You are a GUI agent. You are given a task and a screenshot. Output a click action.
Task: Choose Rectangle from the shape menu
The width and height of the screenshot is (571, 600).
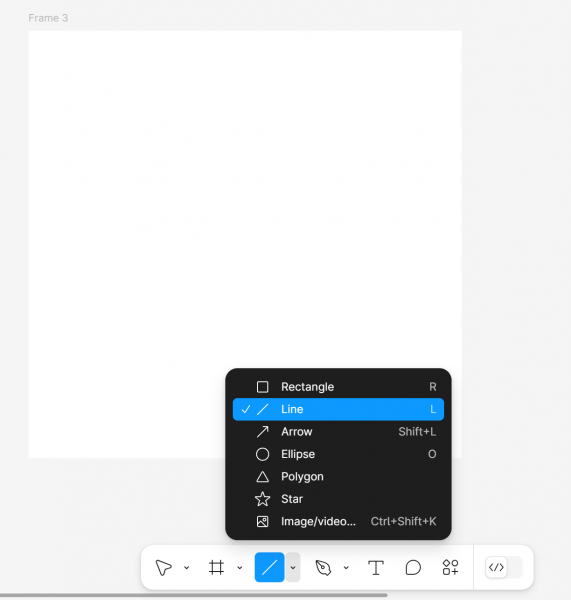tap(338, 386)
